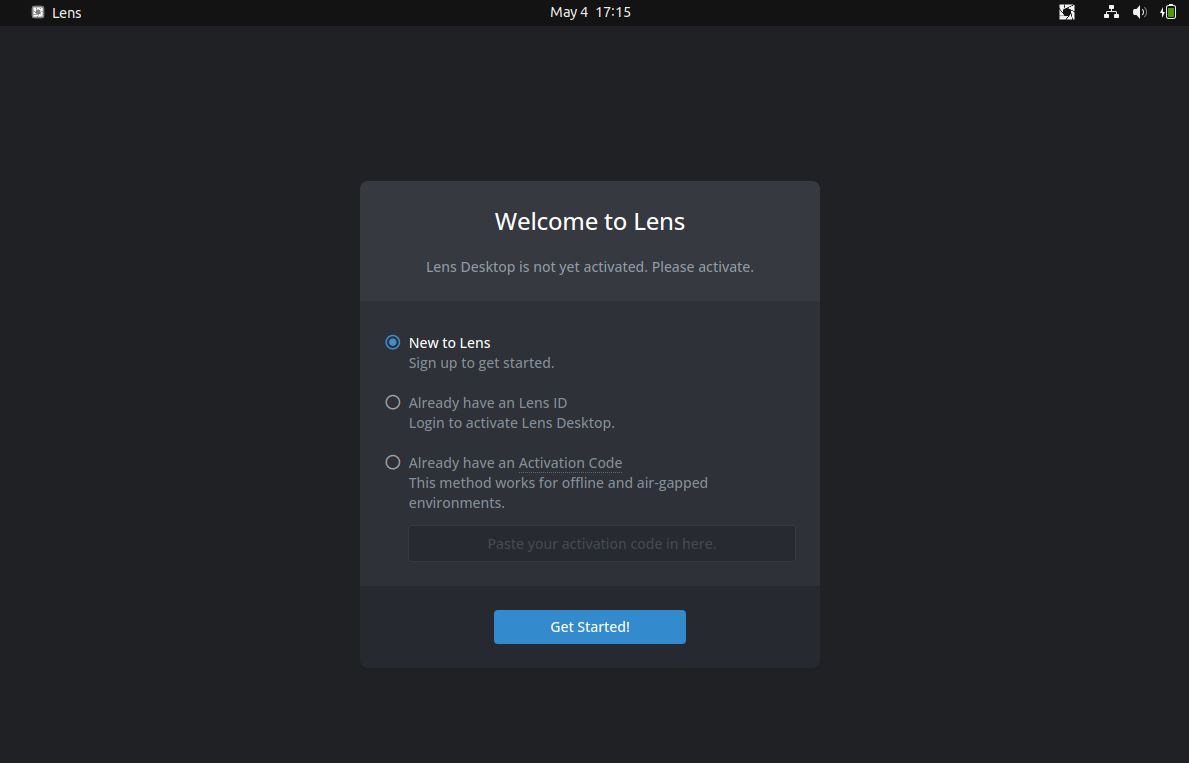This screenshot has width=1189, height=763.
Task: Open the Lens app menu label
Action: [67, 13]
